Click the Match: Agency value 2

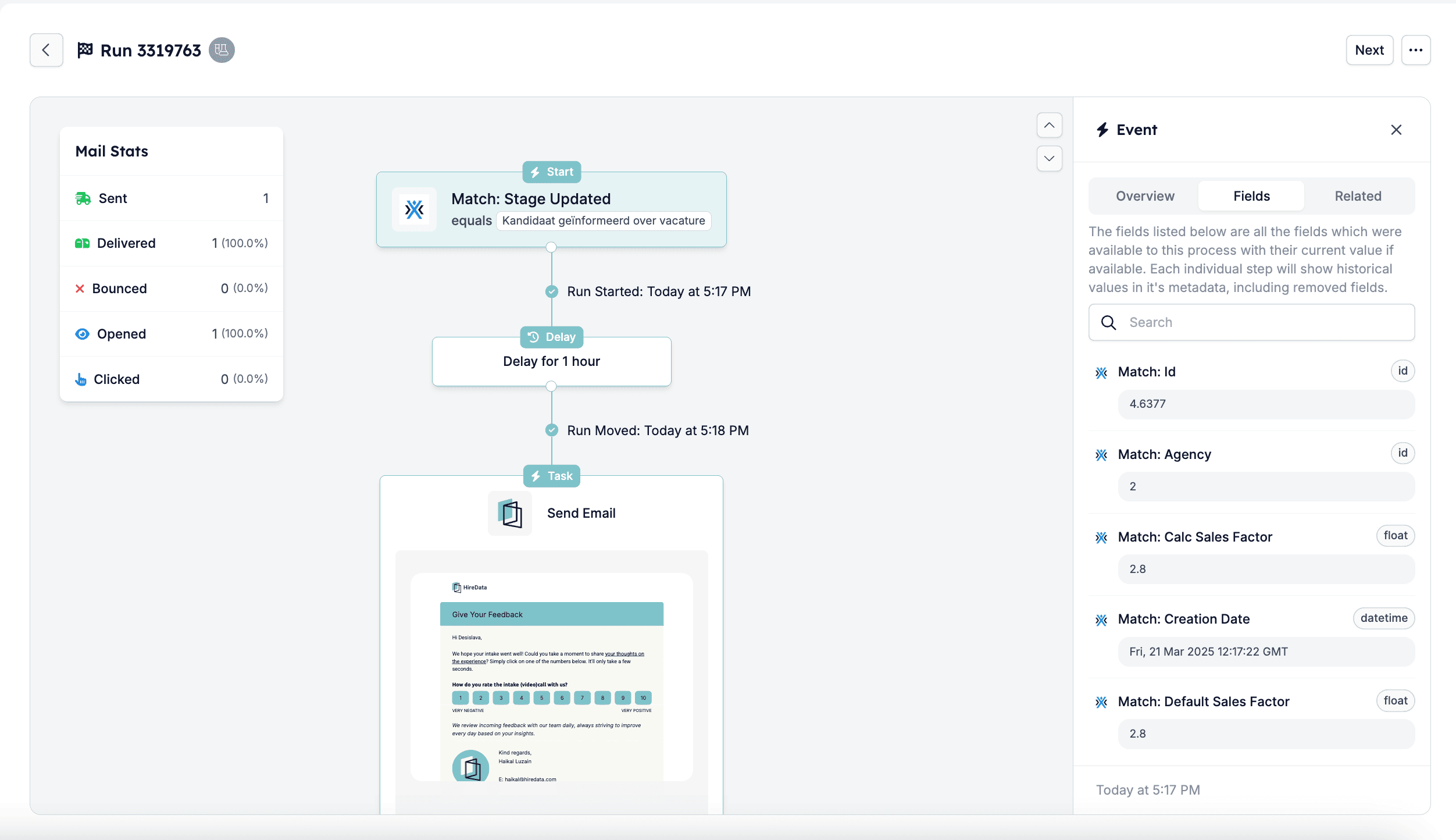click(x=1266, y=486)
